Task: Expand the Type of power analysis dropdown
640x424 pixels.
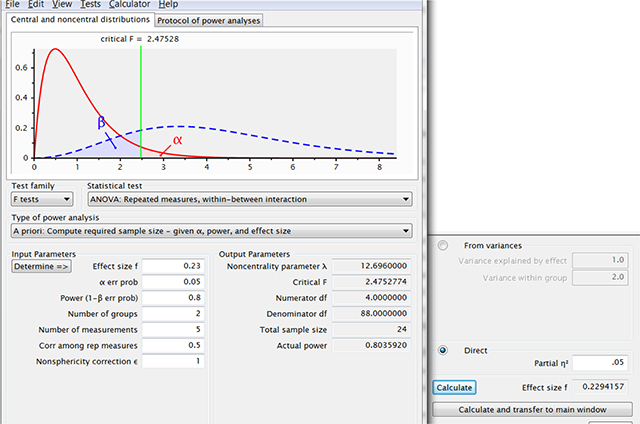Action: [211, 231]
